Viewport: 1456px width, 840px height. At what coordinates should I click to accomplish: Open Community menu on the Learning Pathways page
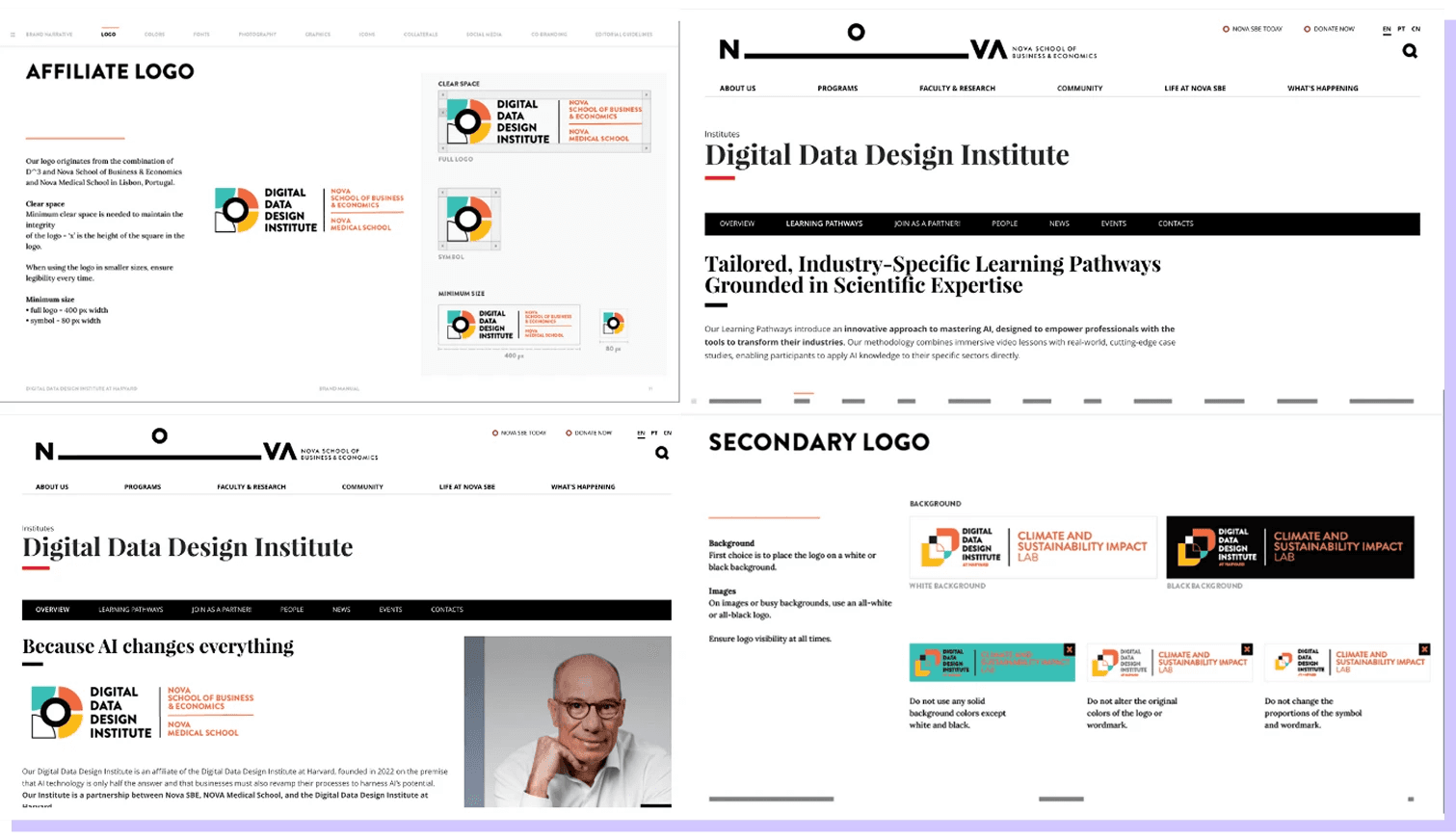point(1079,89)
